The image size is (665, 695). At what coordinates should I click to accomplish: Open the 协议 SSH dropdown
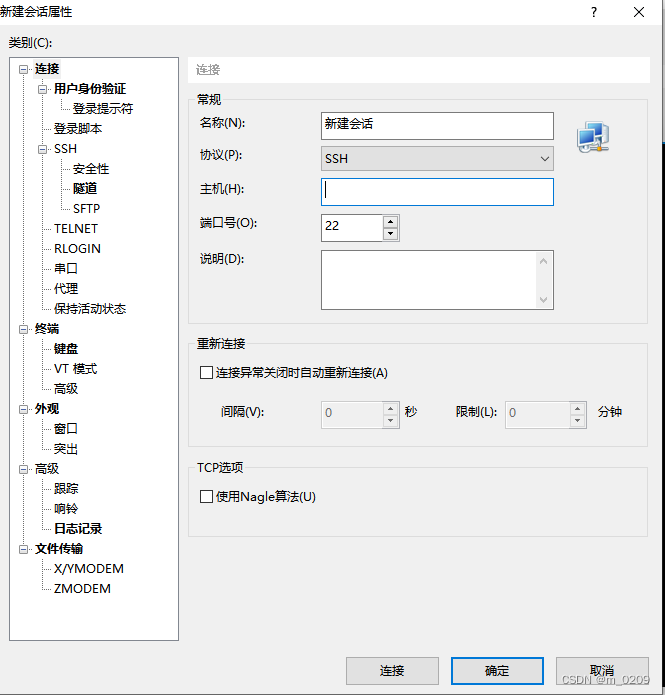pyautogui.click(x=437, y=159)
